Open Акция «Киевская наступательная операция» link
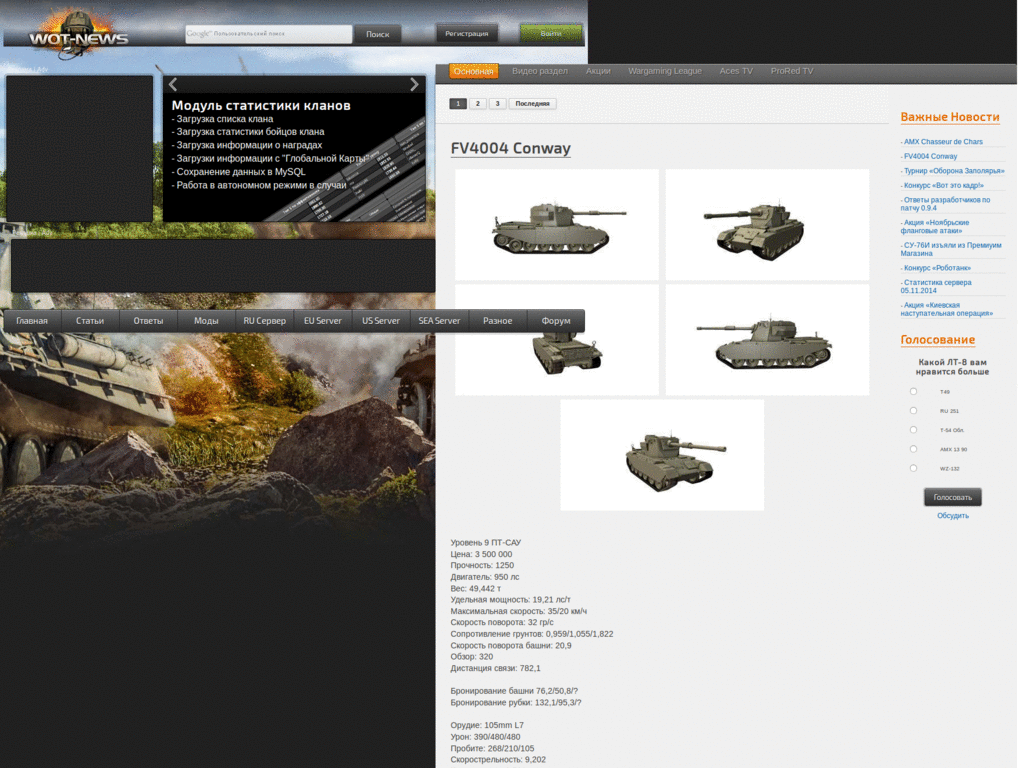1024x768 pixels. tap(947, 309)
